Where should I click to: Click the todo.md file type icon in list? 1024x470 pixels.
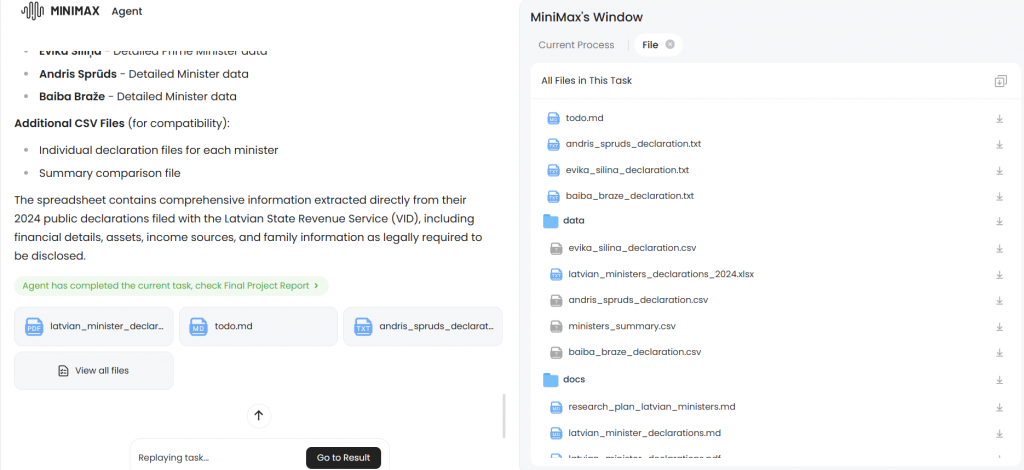(x=553, y=118)
